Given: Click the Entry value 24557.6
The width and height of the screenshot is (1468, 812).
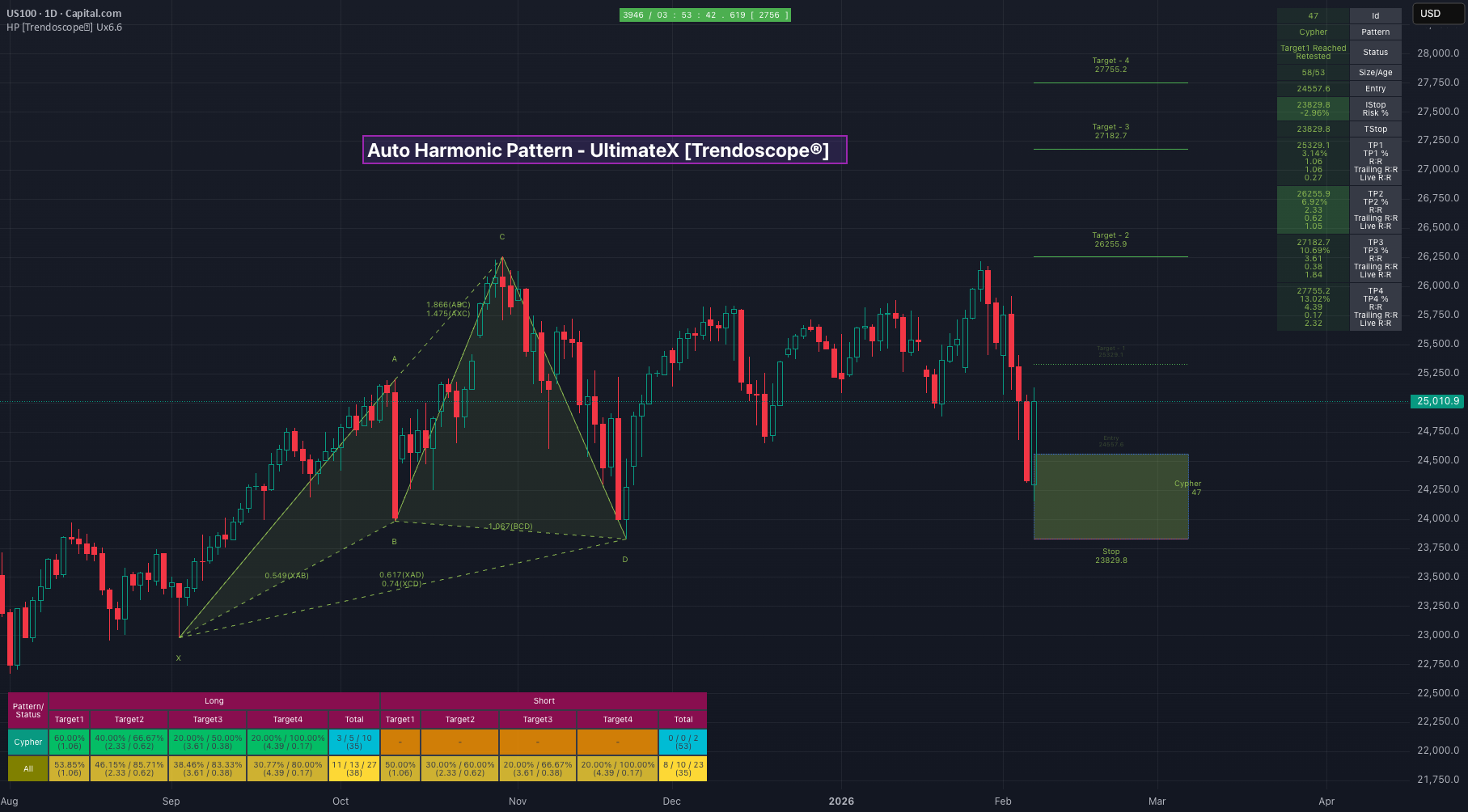Looking at the screenshot, I should pyautogui.click(x=1313, y=89).
